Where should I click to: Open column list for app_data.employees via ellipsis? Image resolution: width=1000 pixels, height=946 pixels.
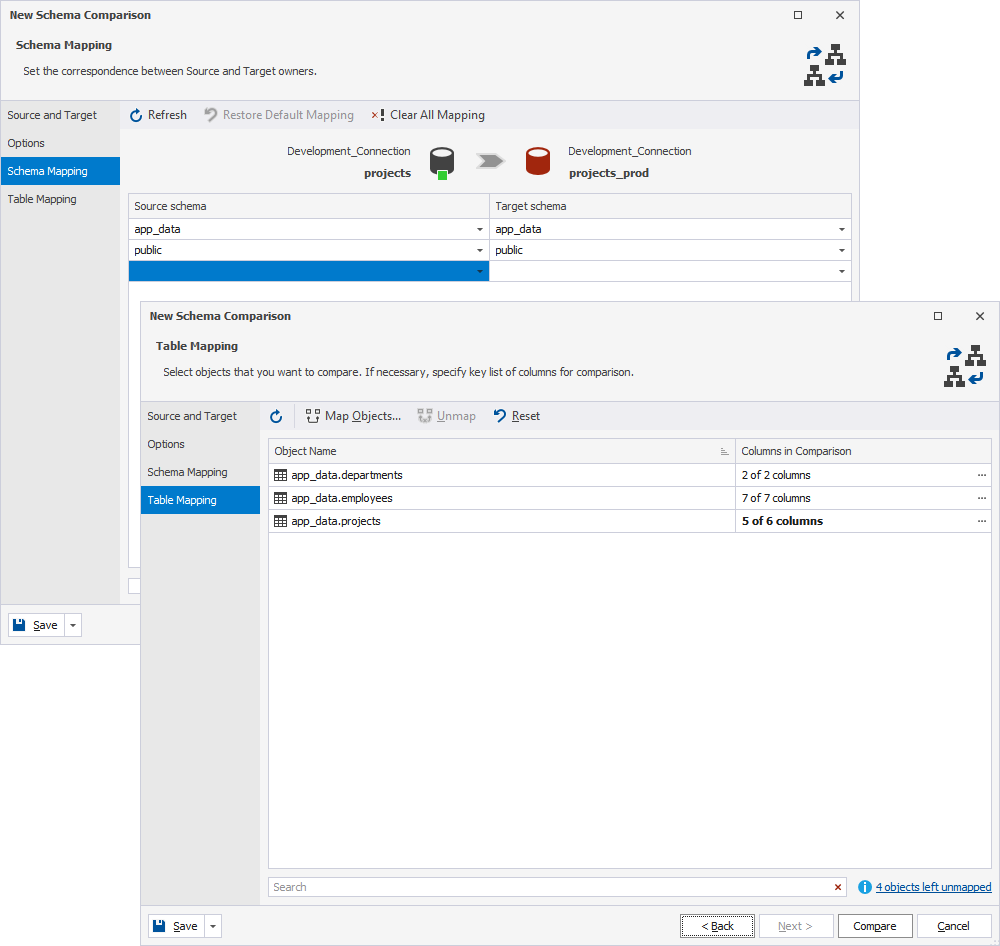(982, 498)
